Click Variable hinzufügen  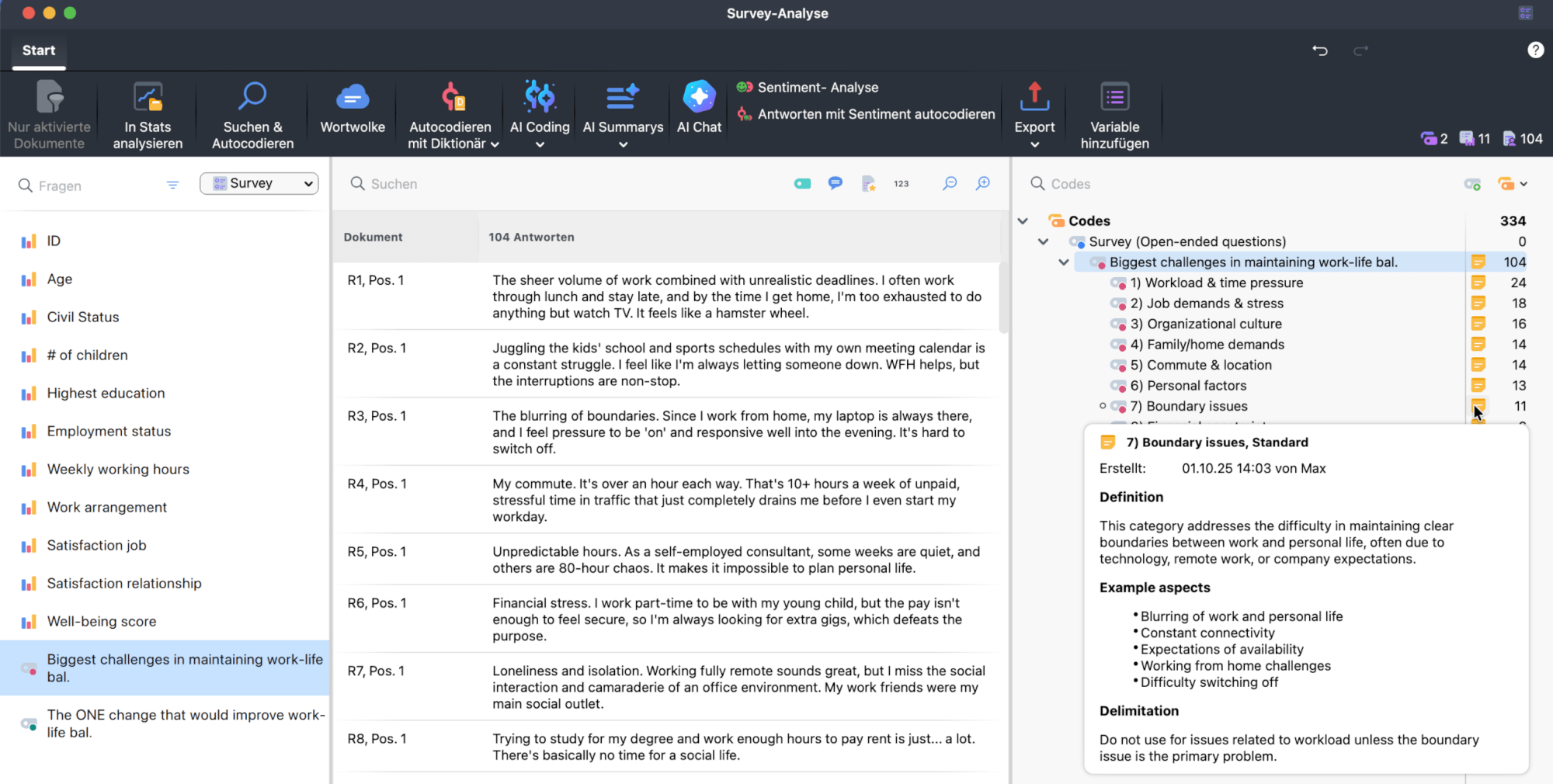tap(1114, 115)
